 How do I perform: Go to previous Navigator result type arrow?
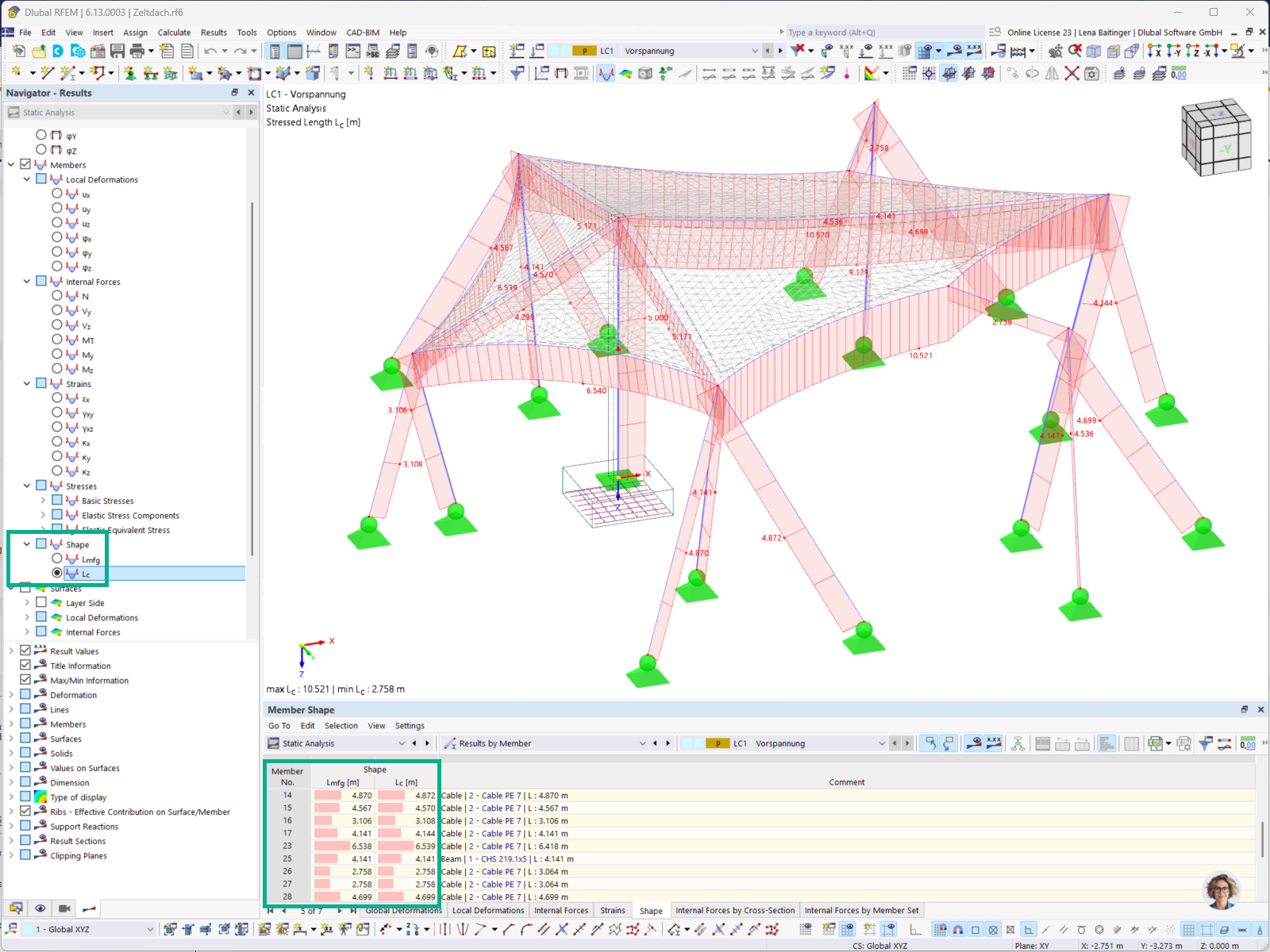click(x=238, y=113)
